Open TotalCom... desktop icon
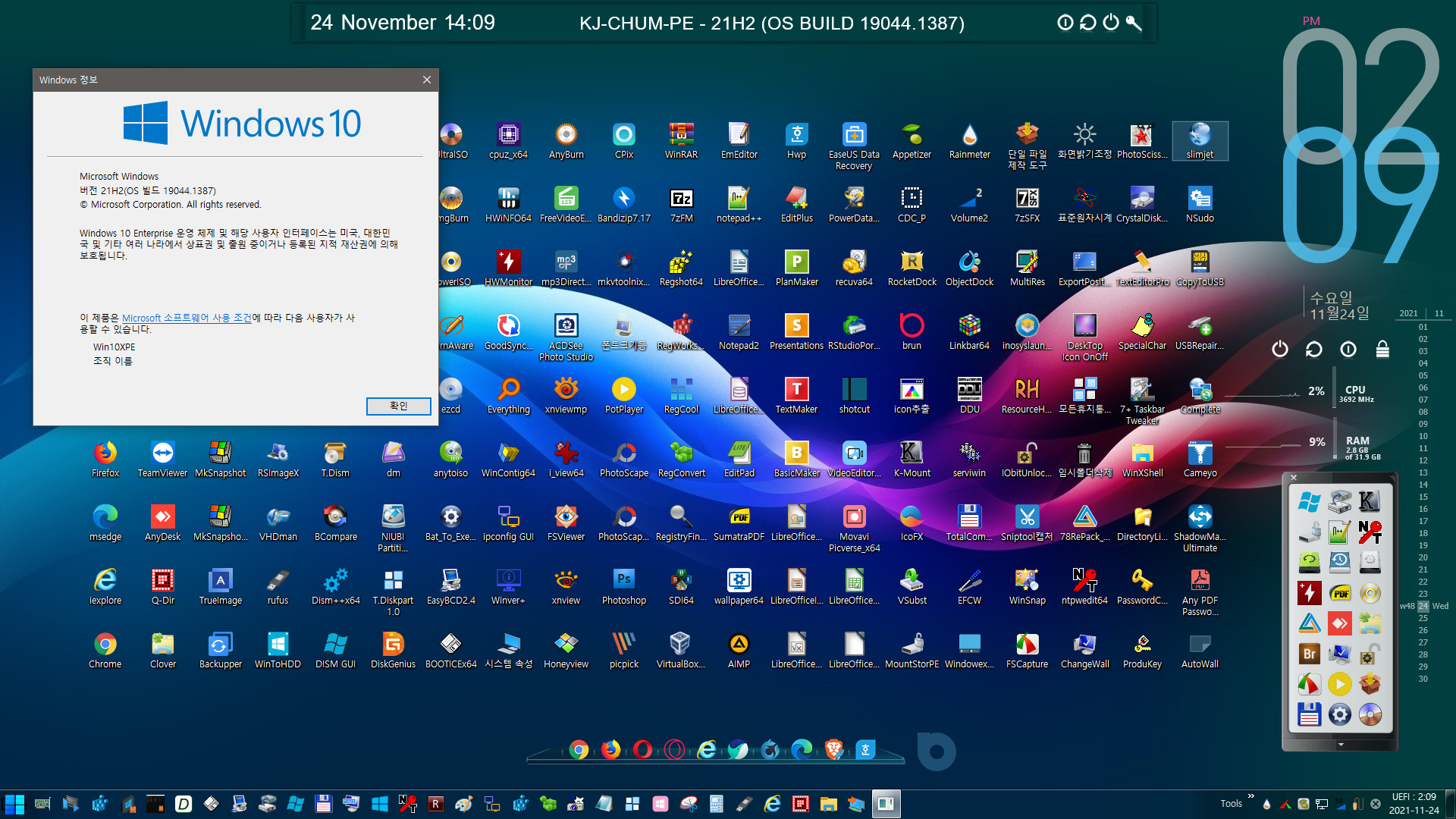This screenshot has height=819, width=1456. [969, 523]
